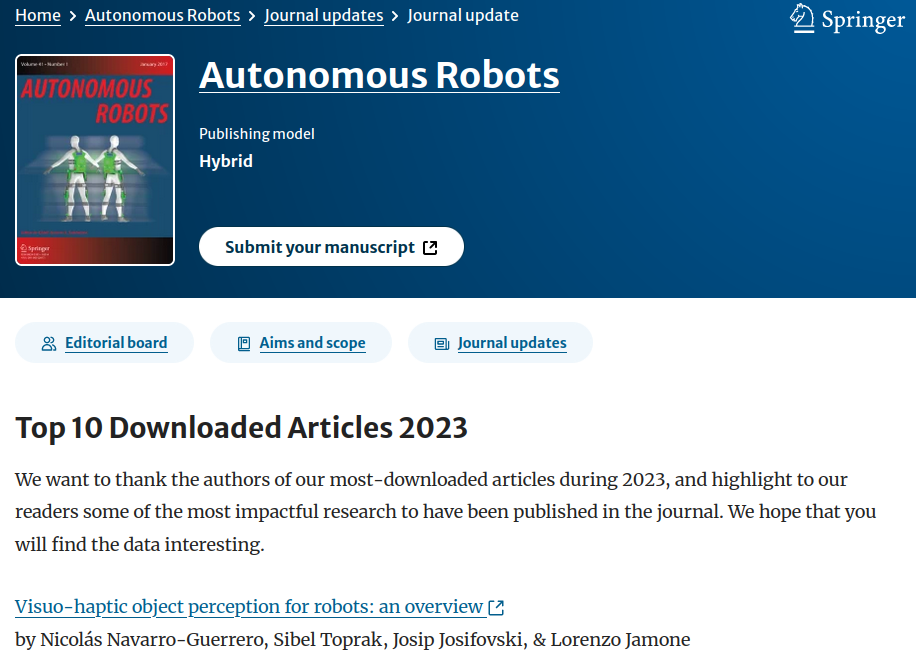Viewport: 916px width, 663px height.
Task: Open the Editorial board page
Action: [116, 343]
